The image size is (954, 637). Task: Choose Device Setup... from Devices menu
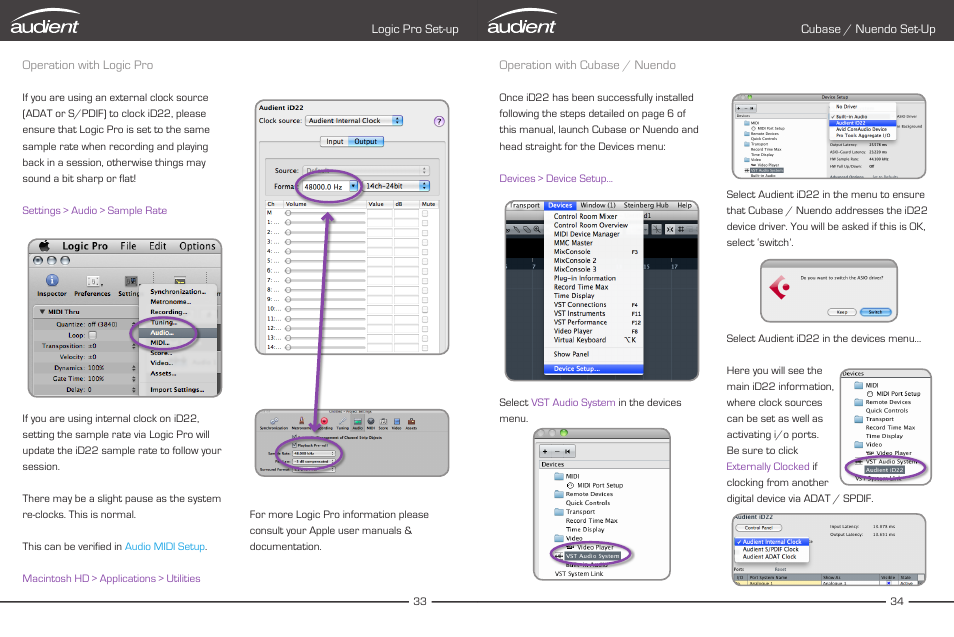(593, 369)
